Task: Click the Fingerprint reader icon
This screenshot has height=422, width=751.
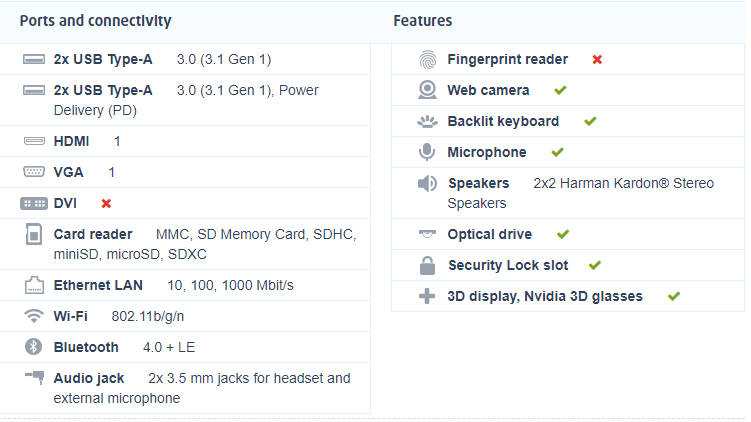Action: 428,59
